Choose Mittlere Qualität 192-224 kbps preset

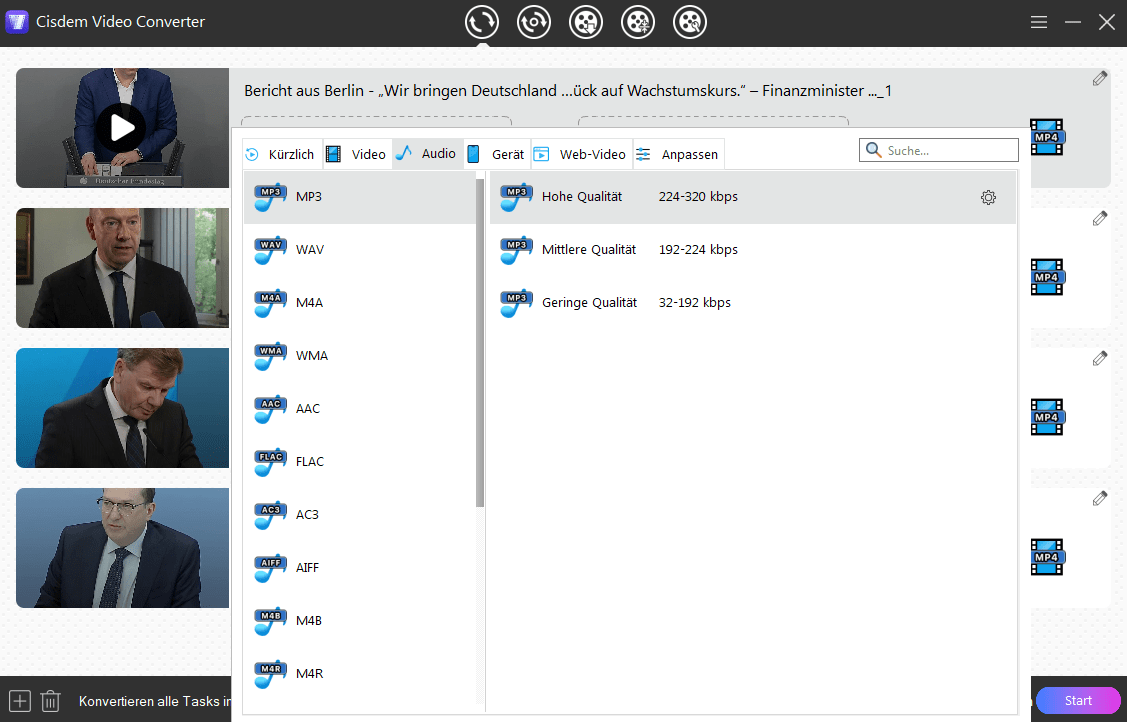tap(753, 250)
